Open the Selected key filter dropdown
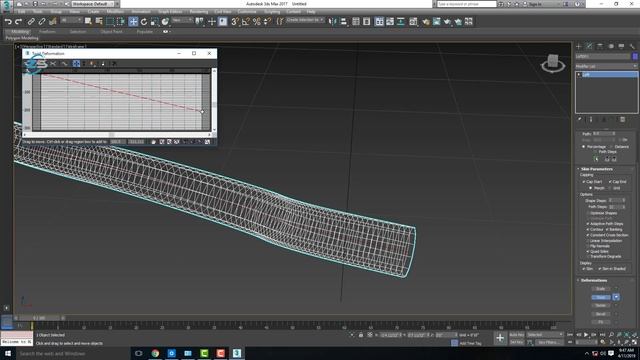The image size is (640, 360). point(544,335)
